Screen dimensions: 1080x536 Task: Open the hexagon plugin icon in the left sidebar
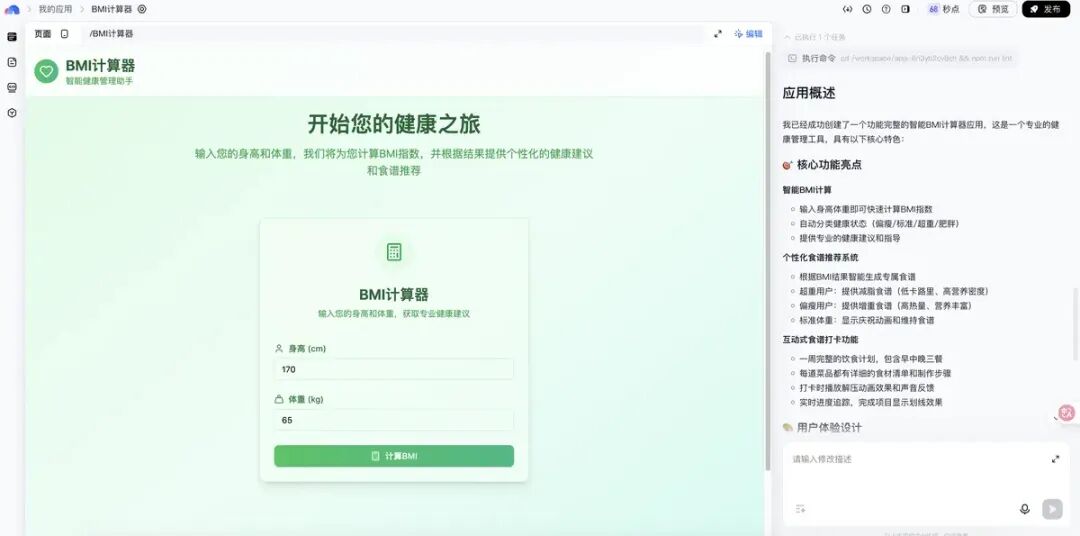click(12, 113)
